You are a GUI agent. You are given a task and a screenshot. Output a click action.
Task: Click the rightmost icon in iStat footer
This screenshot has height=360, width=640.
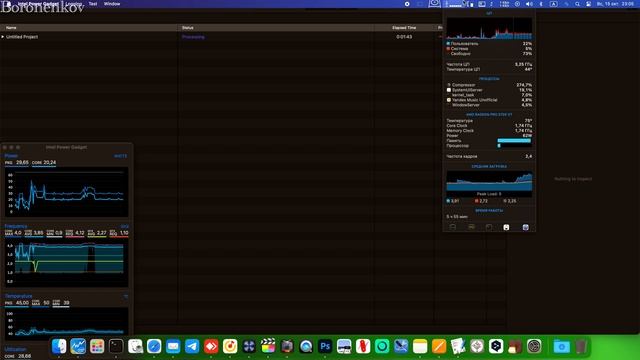tap(526, 227)
